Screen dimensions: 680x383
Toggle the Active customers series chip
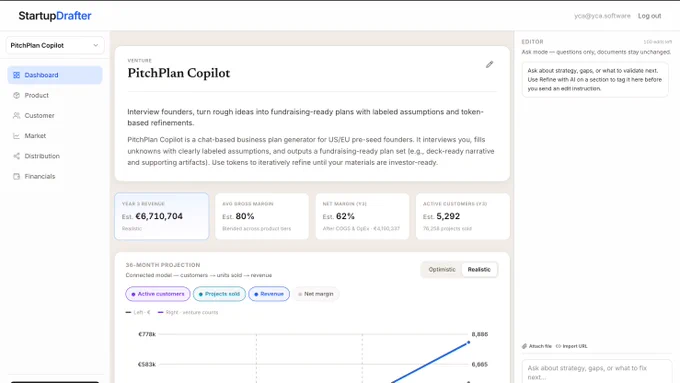(x=158, y=294)
